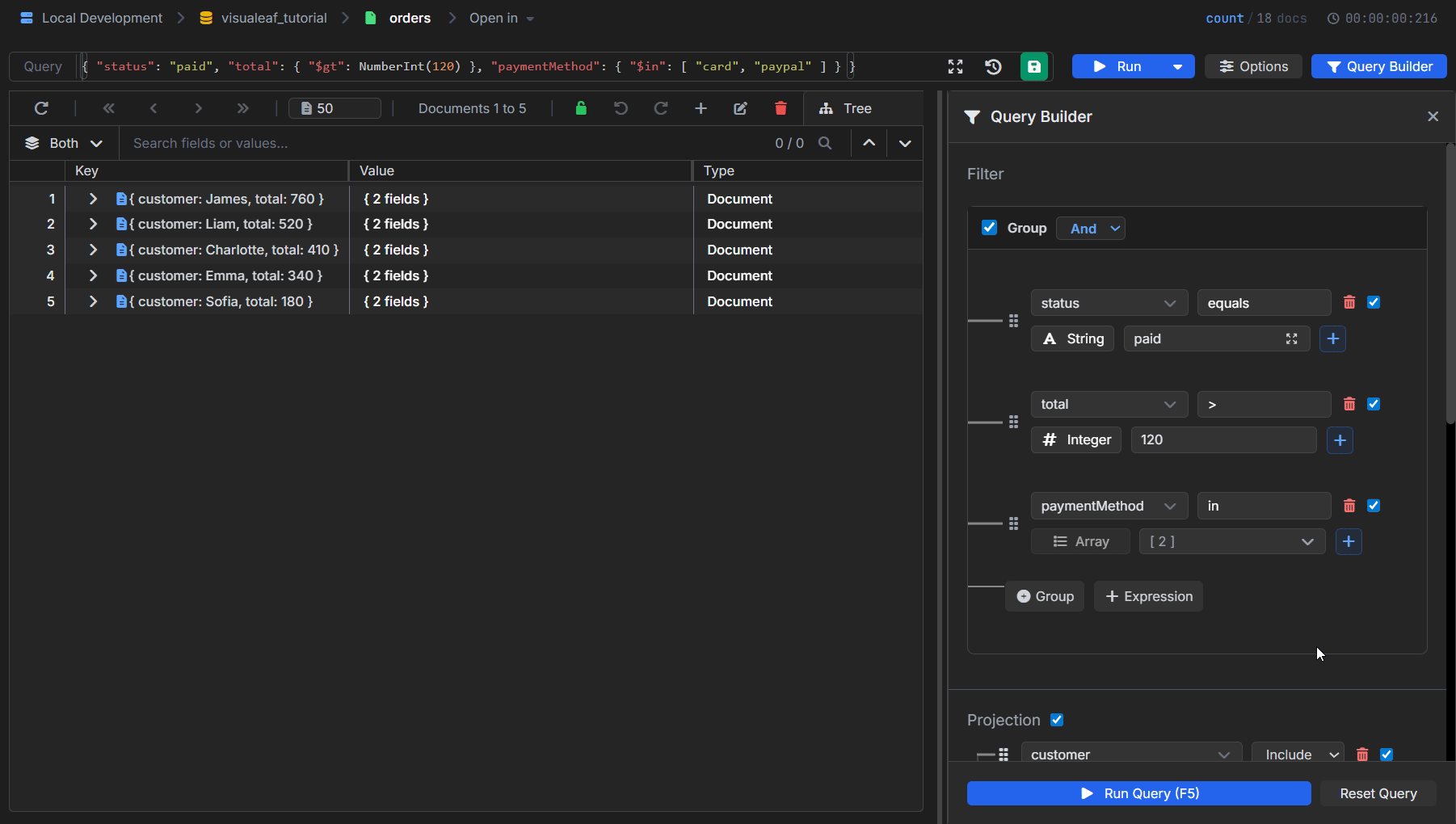This screenshot has height=824, width=1456.
Task: Disable the paymentMethod condition checkbox
Action: click(1374, 506)
